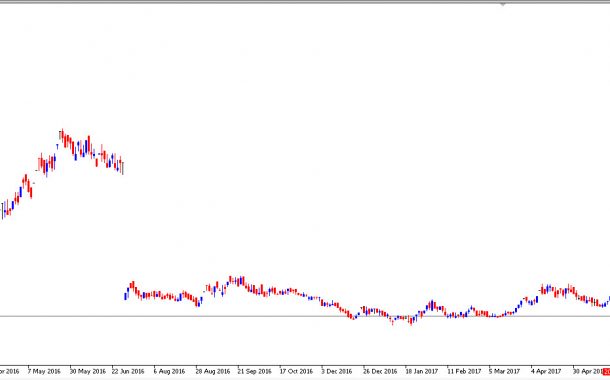Click the 11 Feb 2017 date label

pos(464,371)
